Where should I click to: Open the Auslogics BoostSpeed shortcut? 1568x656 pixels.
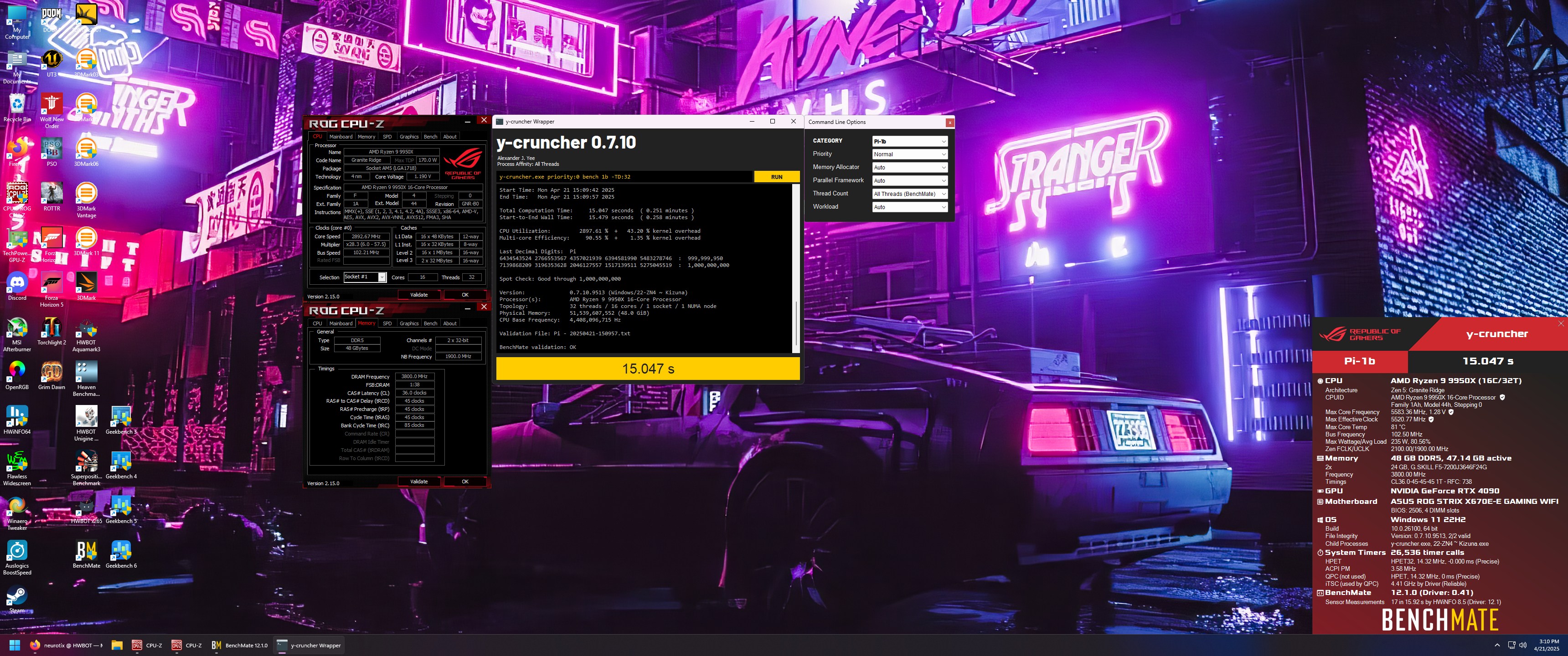pyautogui.click(x=16, y=558)
